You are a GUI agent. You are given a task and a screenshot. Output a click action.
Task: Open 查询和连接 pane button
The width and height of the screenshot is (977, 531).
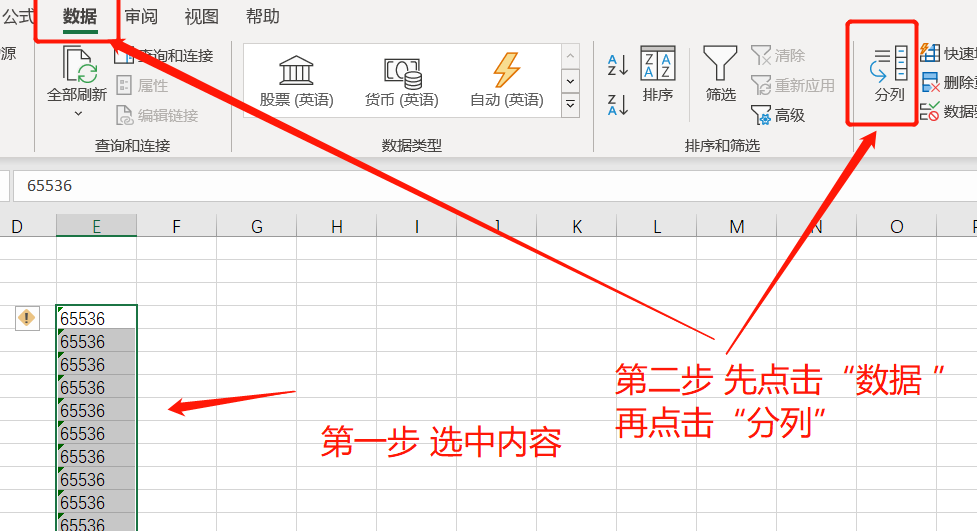point(164,55)
